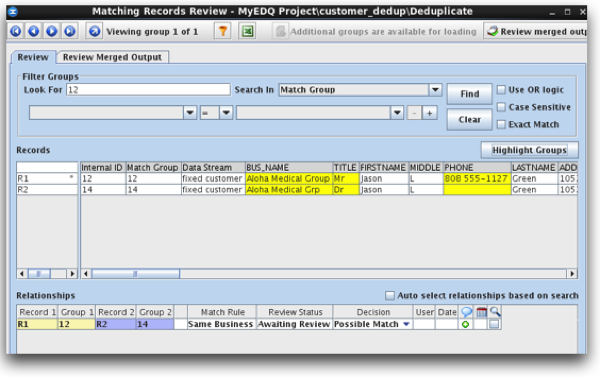Click the comment bubble column header icon
The image size is (600, 377).
point(466,312)
